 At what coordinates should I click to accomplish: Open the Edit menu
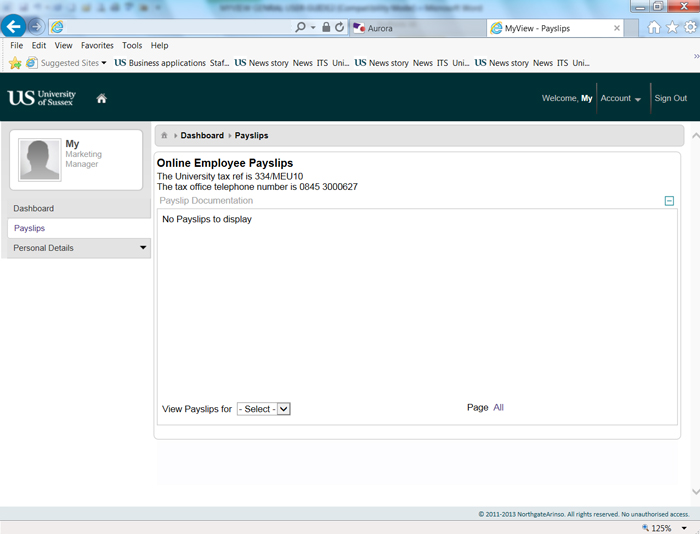pos(39,46)
